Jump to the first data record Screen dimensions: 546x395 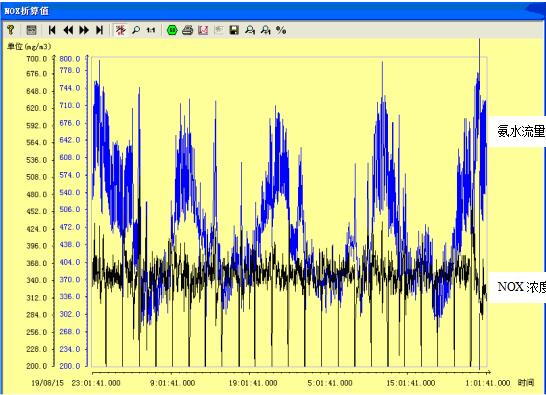click(x=52, y=30)
